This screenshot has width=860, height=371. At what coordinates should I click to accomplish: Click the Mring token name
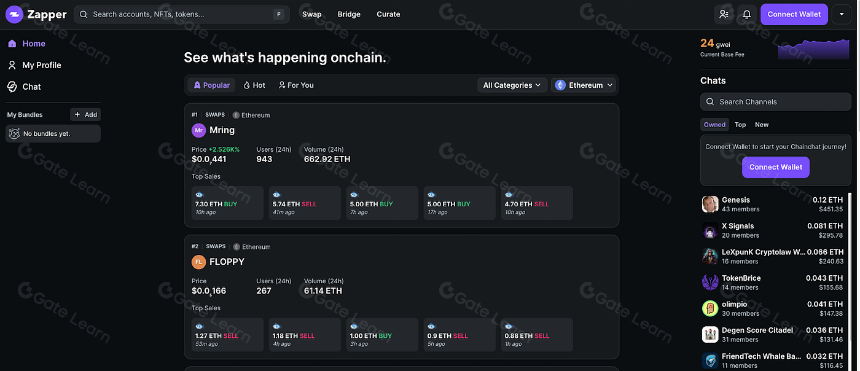click(222, 131)
